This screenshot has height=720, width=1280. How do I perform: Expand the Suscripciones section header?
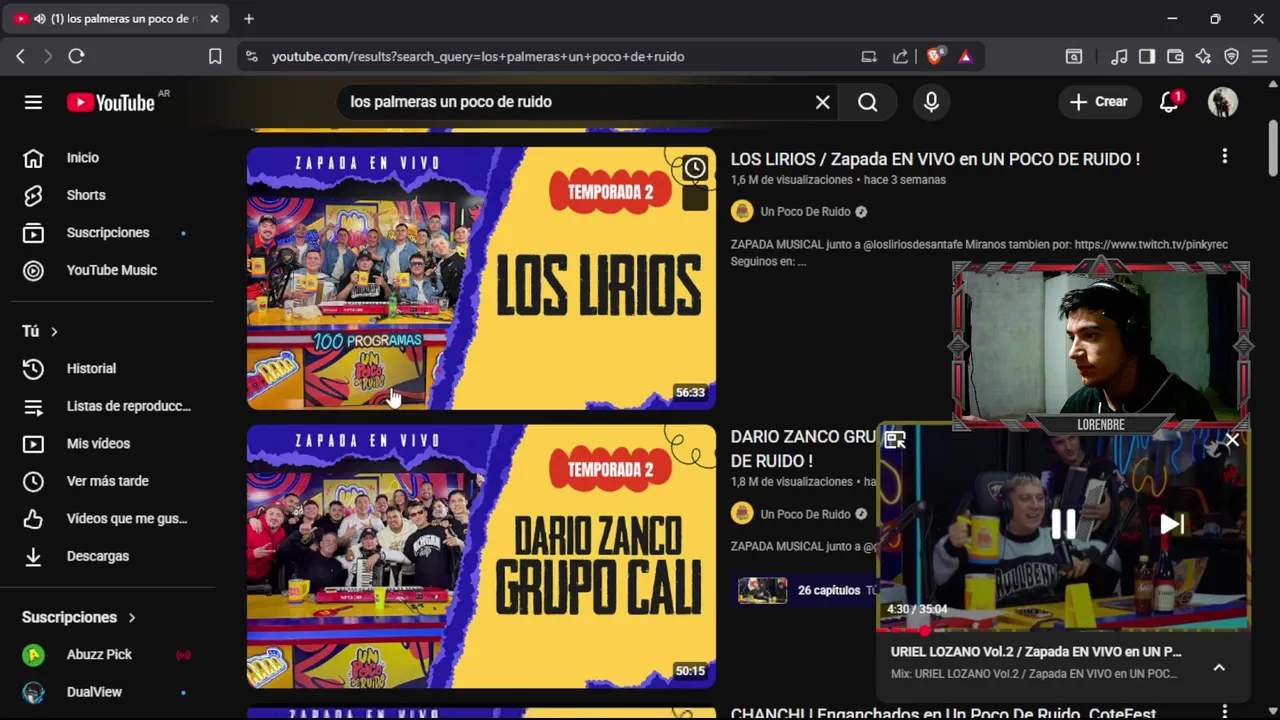point(79,617)
